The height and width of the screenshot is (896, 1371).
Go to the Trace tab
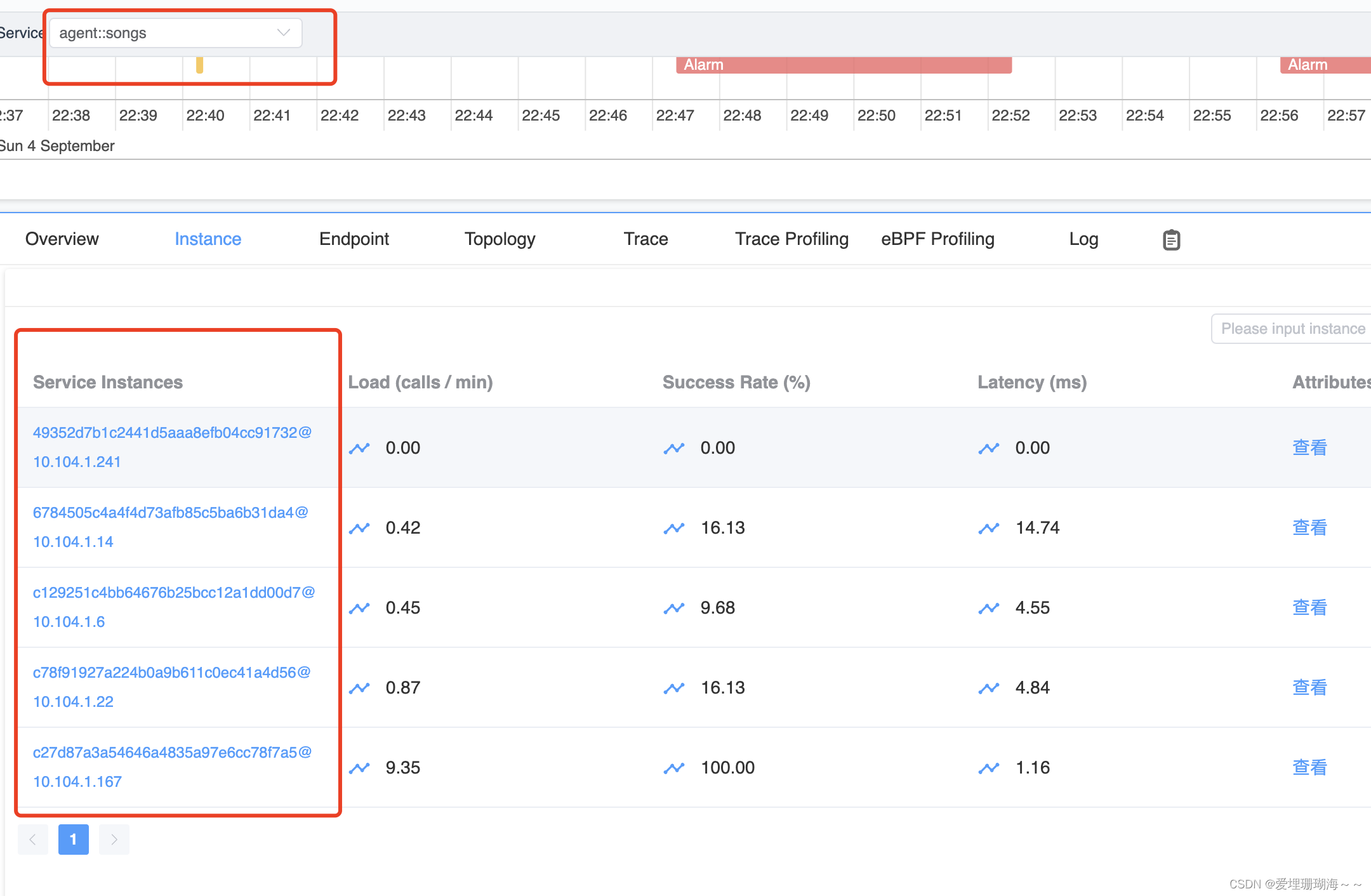click(x=646, y=239)
